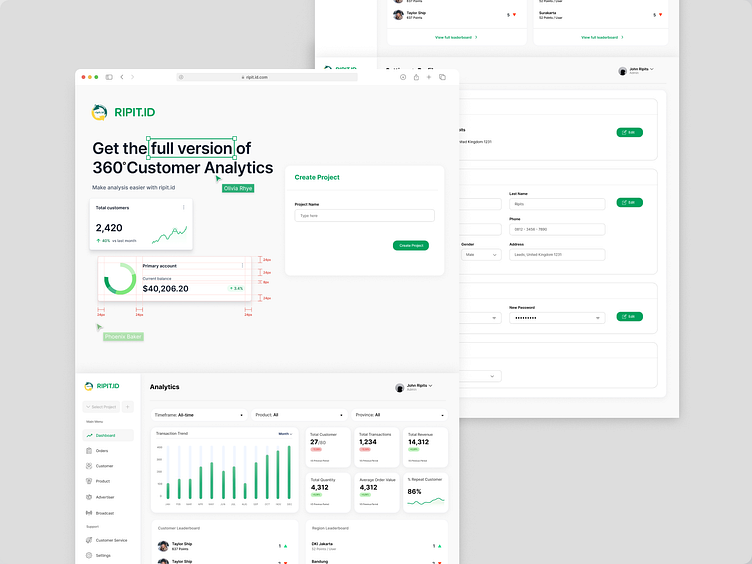Open Broadcast from the sidebar
Viewport: 752px width, 564px height.
105,513
